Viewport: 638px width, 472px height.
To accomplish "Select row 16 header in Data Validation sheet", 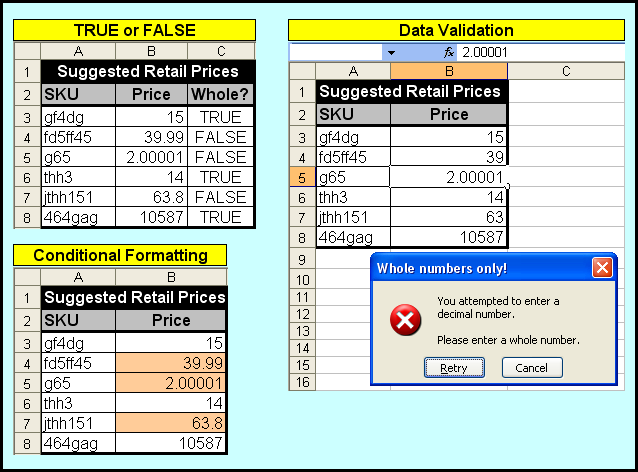I will (302, 382).
